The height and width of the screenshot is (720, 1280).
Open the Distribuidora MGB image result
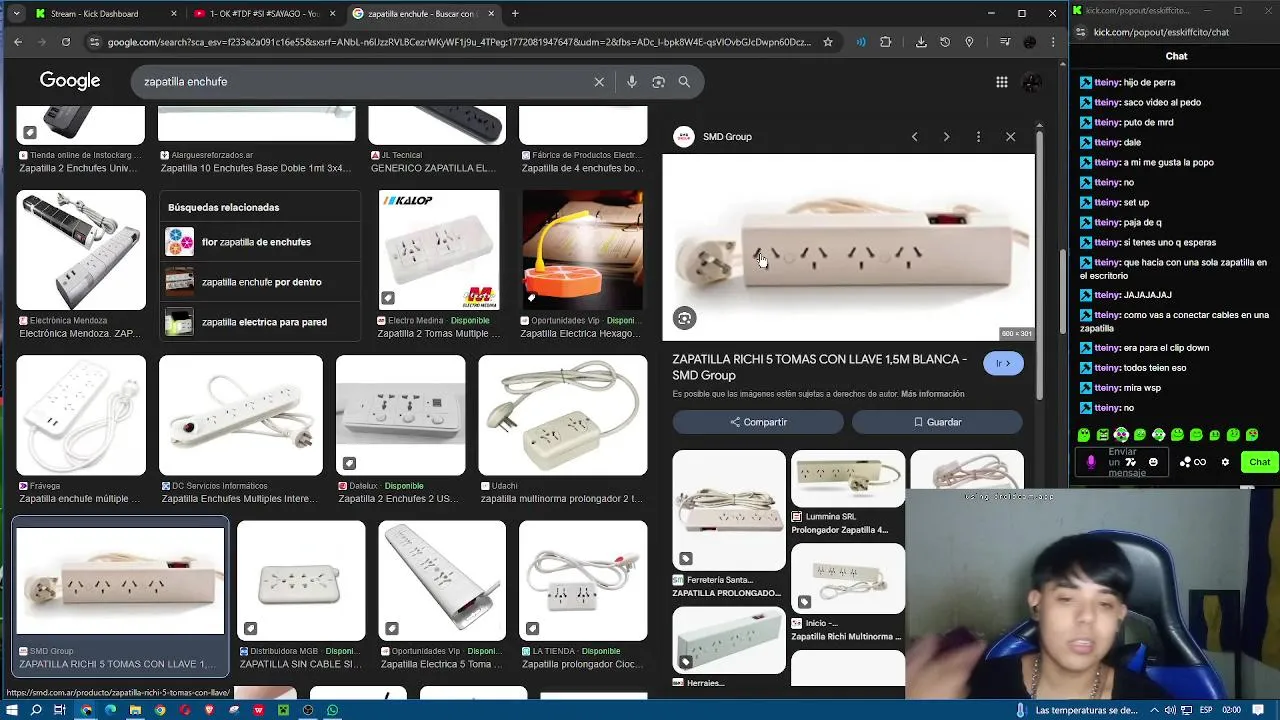301,580
